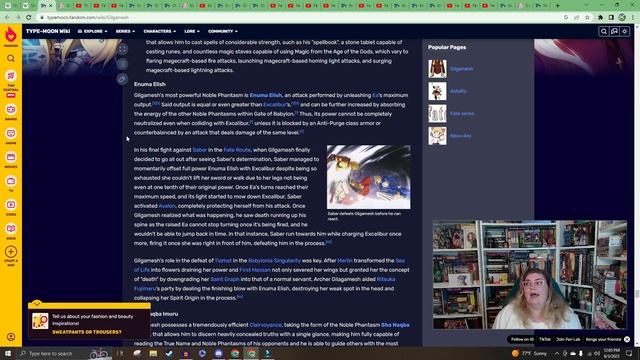The height and width of the screenshot is (360, 640).
Task: Open the Chrome profile avatar
Action: point(622,18)
